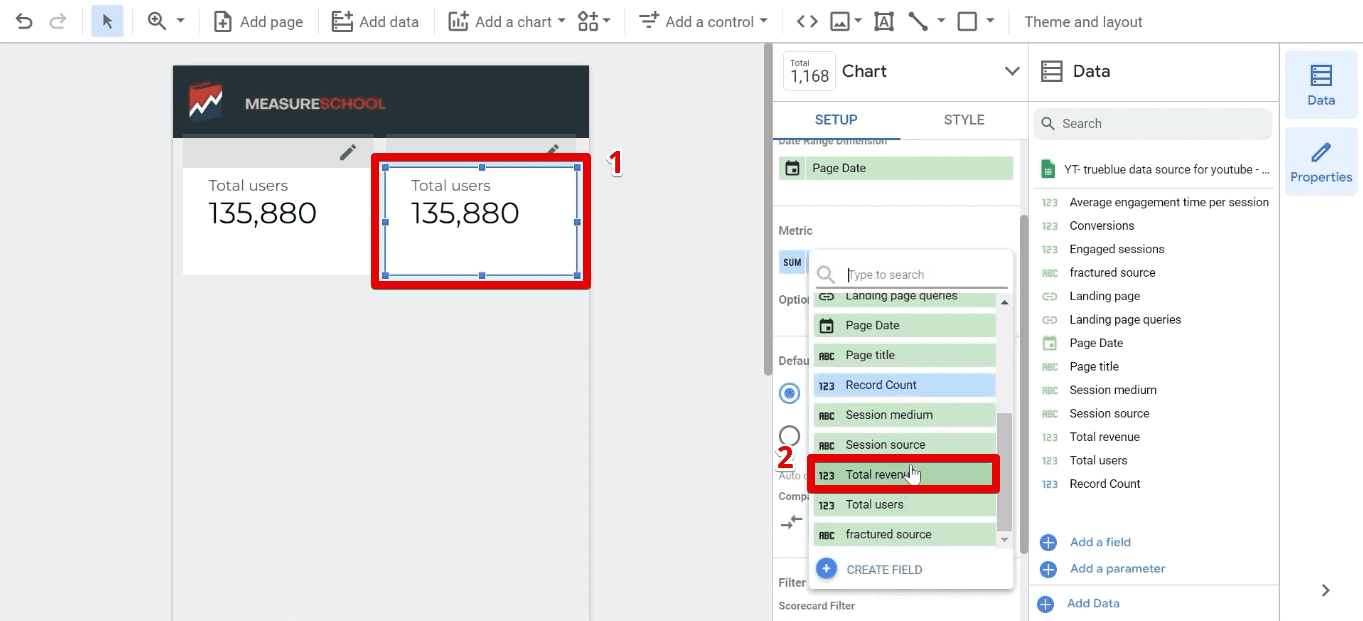
Task: Insert an image using the image icon
Action: 839,21
